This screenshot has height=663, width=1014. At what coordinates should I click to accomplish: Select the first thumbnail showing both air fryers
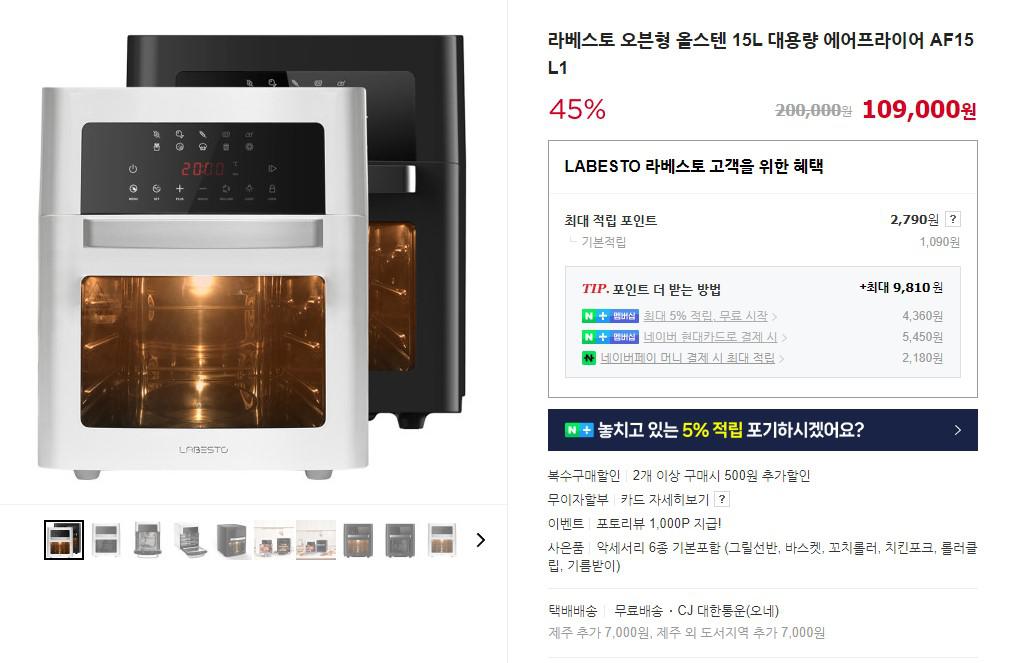click(64, 539)
